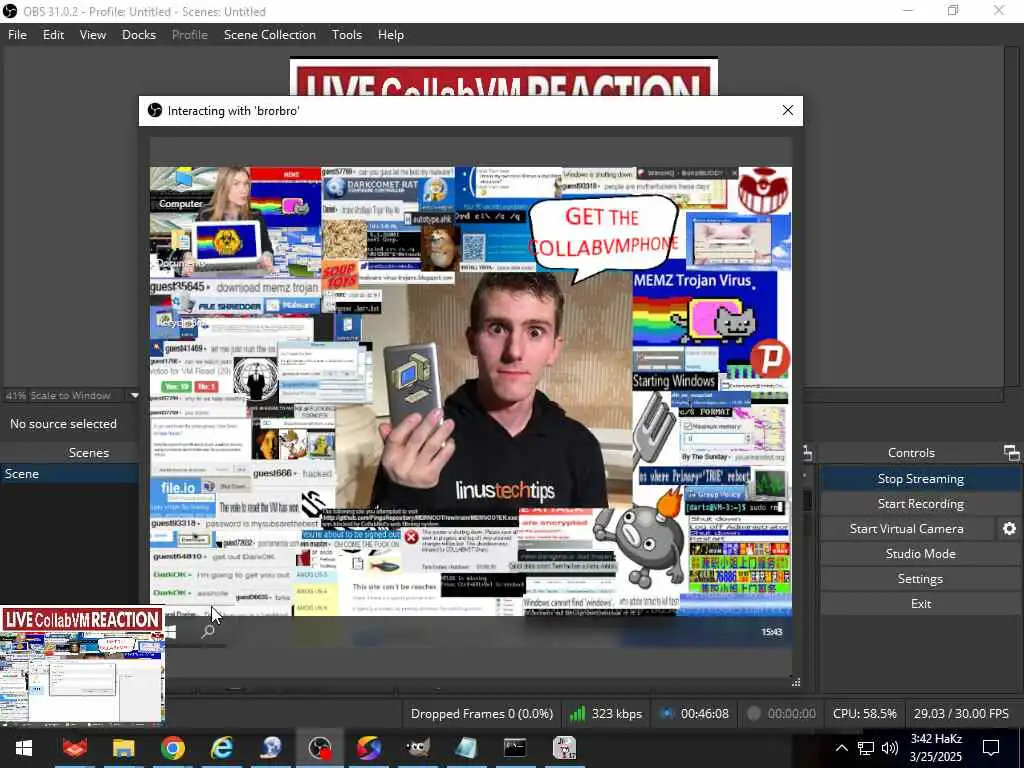The width and height of the screenshot is (1024, 768).
Task: Click the resize grip of the Interacting dialog
Action: (x=795, y=682)
